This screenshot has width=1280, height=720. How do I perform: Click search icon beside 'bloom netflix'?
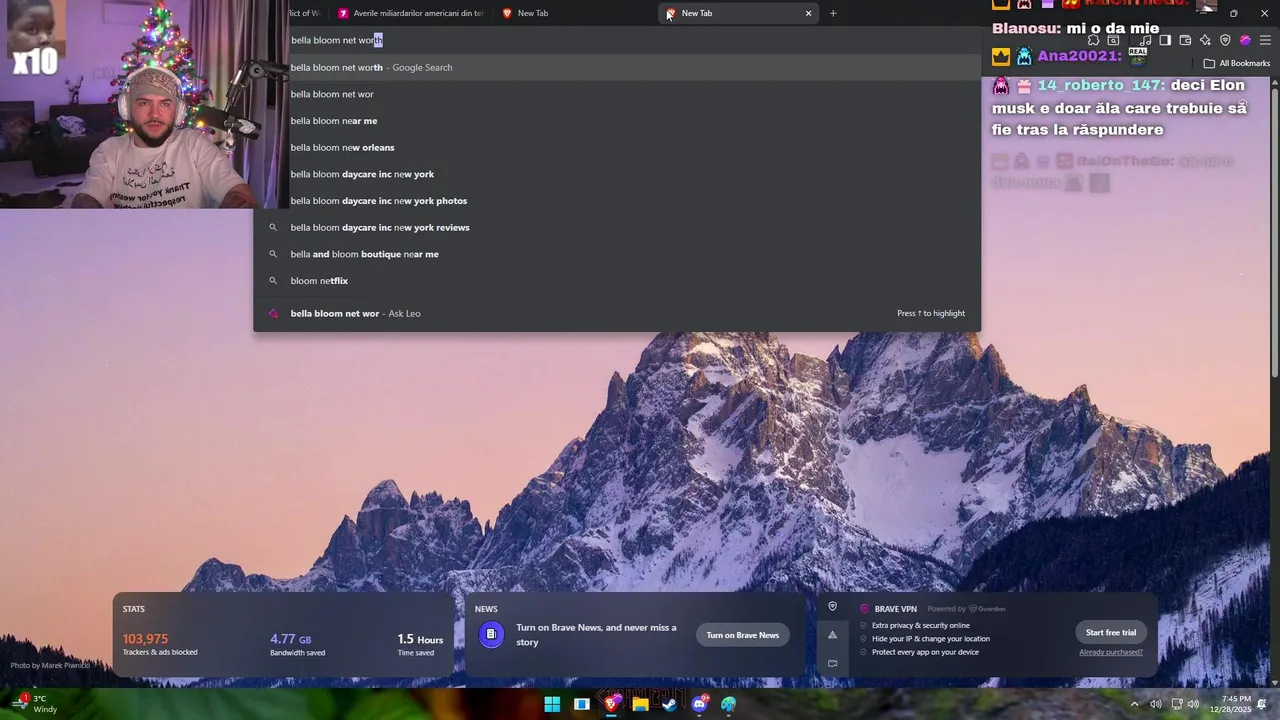click(x=273, y=281)
